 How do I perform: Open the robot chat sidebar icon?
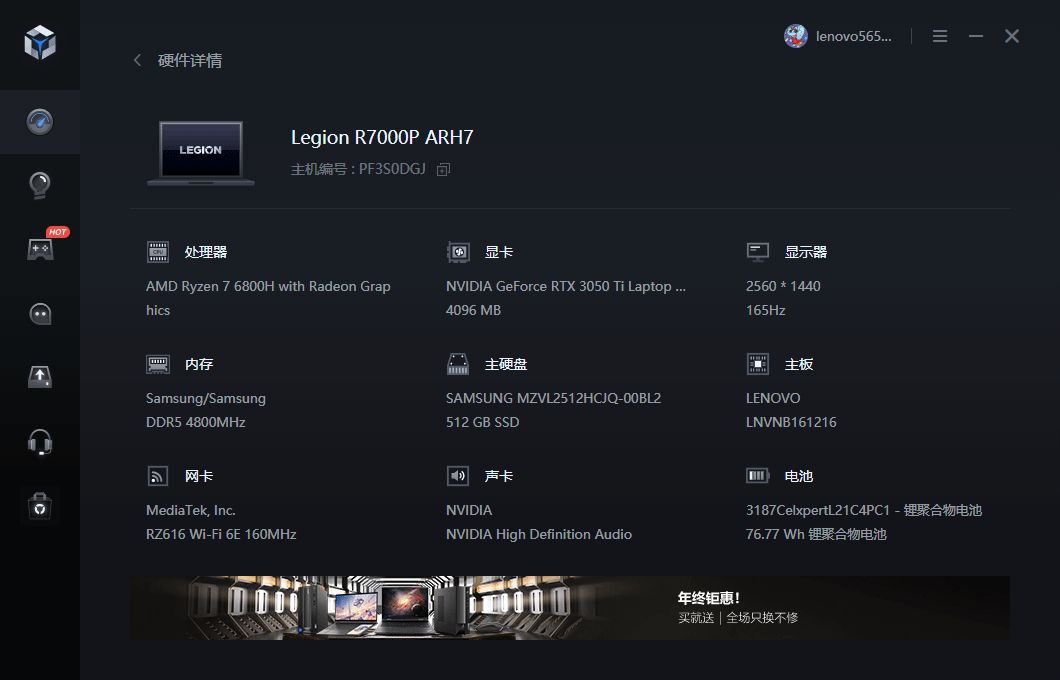tap(40, 314)
